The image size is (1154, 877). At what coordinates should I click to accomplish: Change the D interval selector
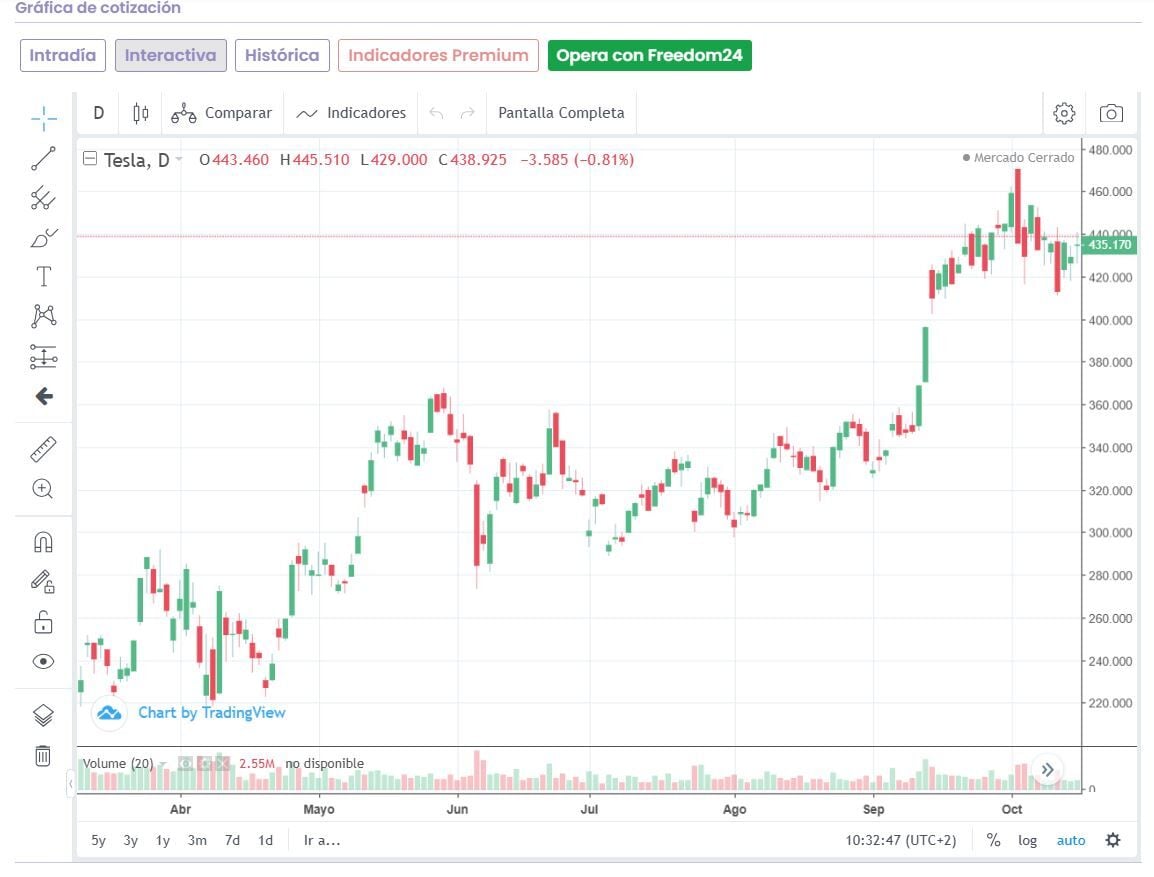pyautogui.click(x=99, y=113)
